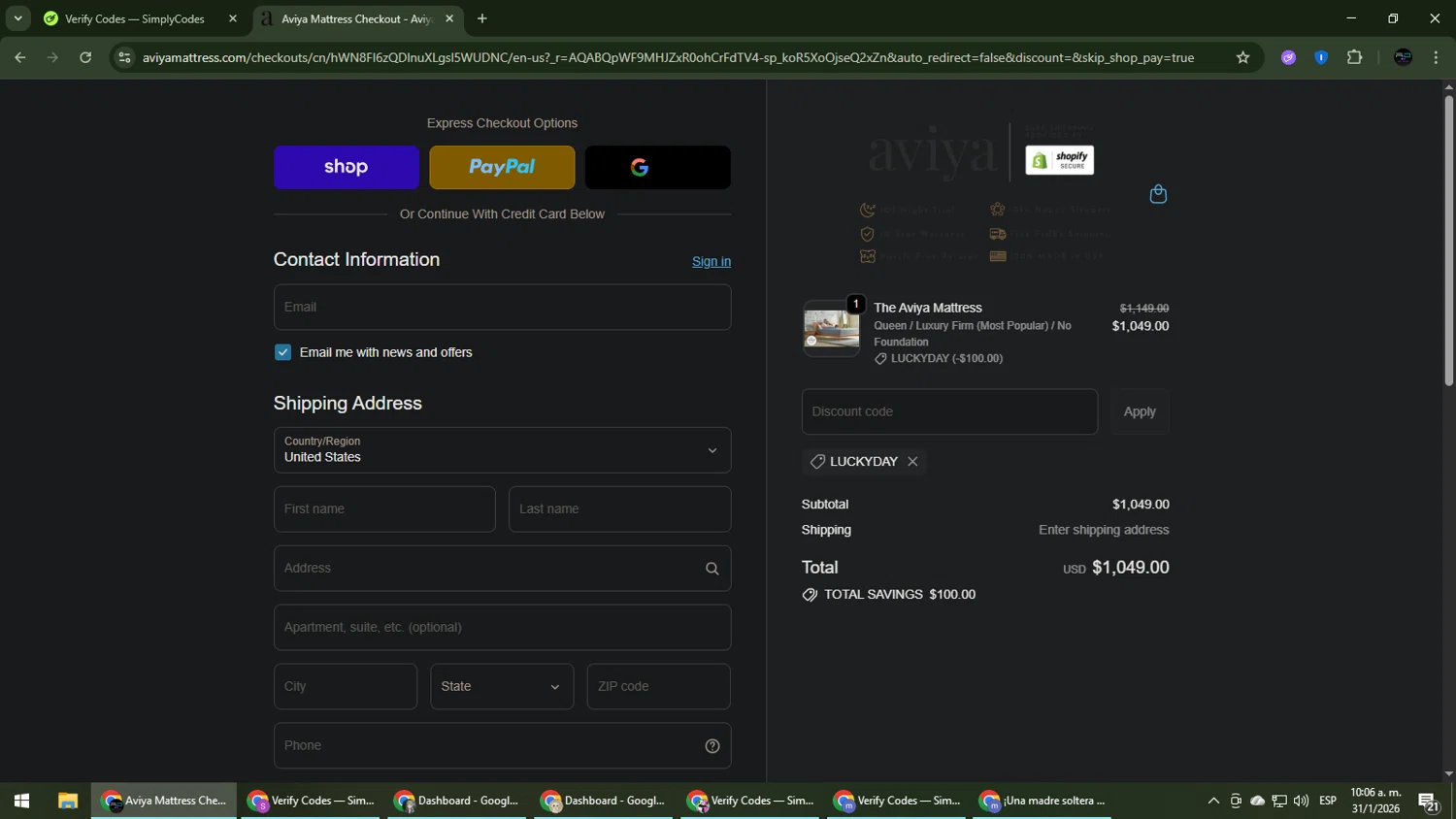This screenshot has width=1456, height=819.
Task: Close the Verify Codes browser tab
Action: 233,18
